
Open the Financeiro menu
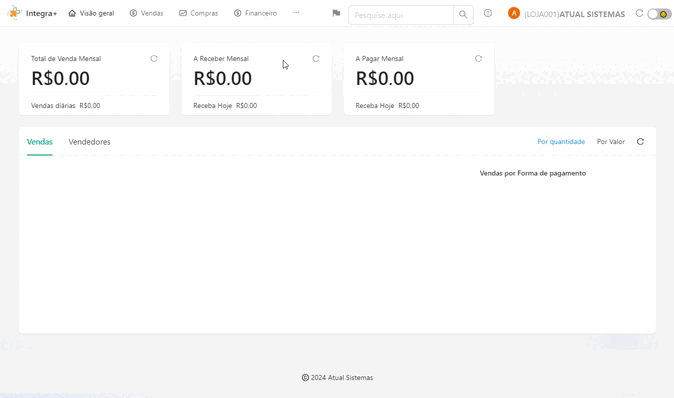(x=255, y=13)
